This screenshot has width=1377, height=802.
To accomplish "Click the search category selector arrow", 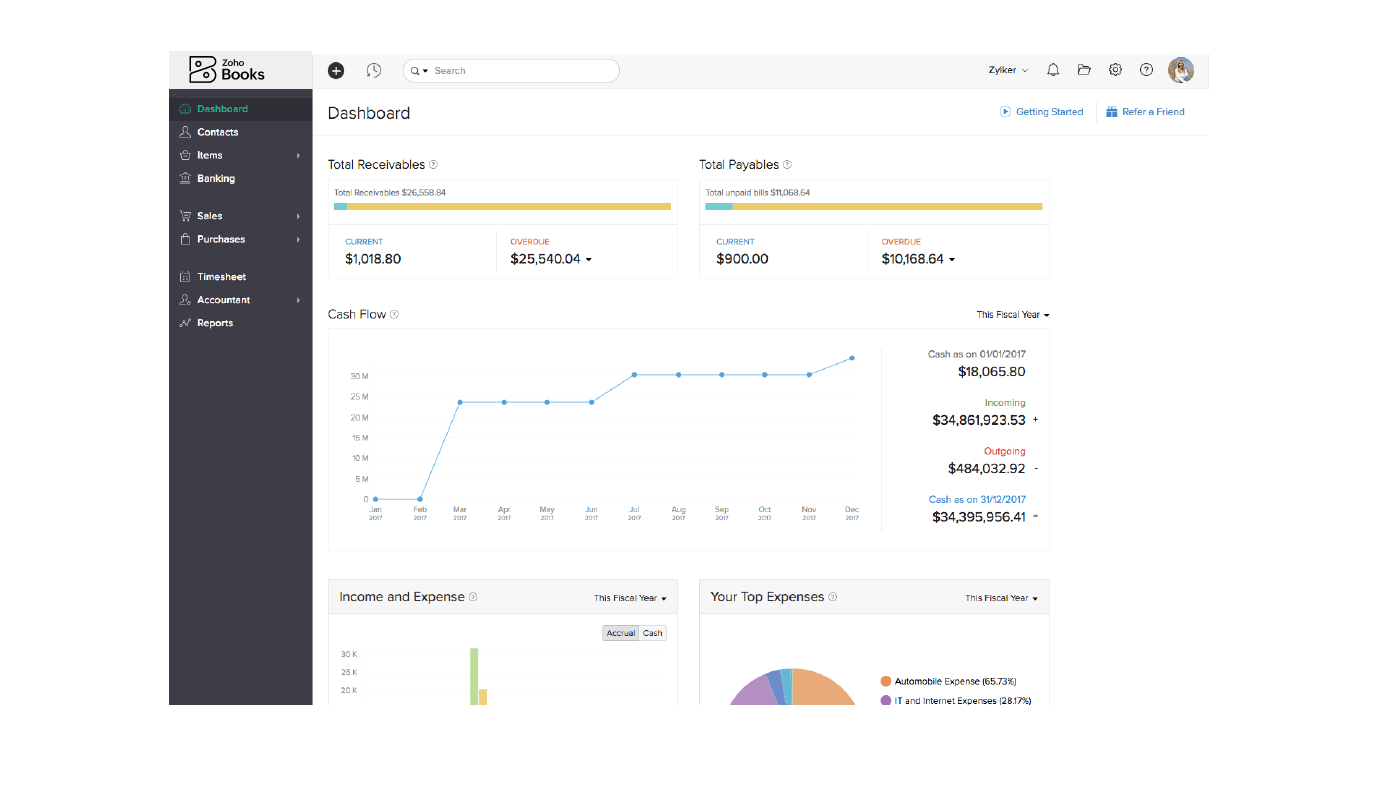I will tap(424, 70).
